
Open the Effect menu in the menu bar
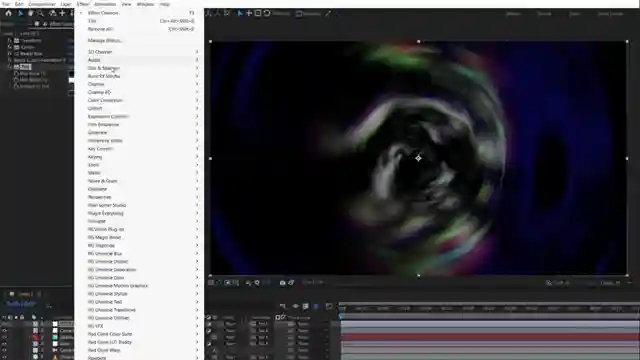click(x=83, y=4)
